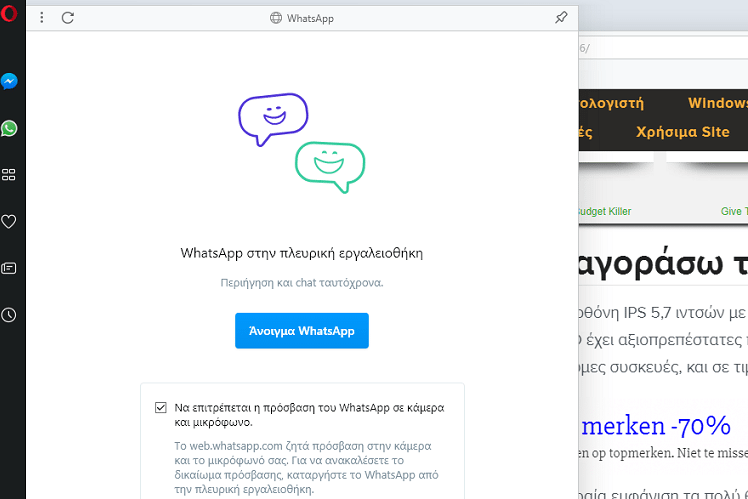
Task: Open the Opera main menu logo
Action: 8,13
